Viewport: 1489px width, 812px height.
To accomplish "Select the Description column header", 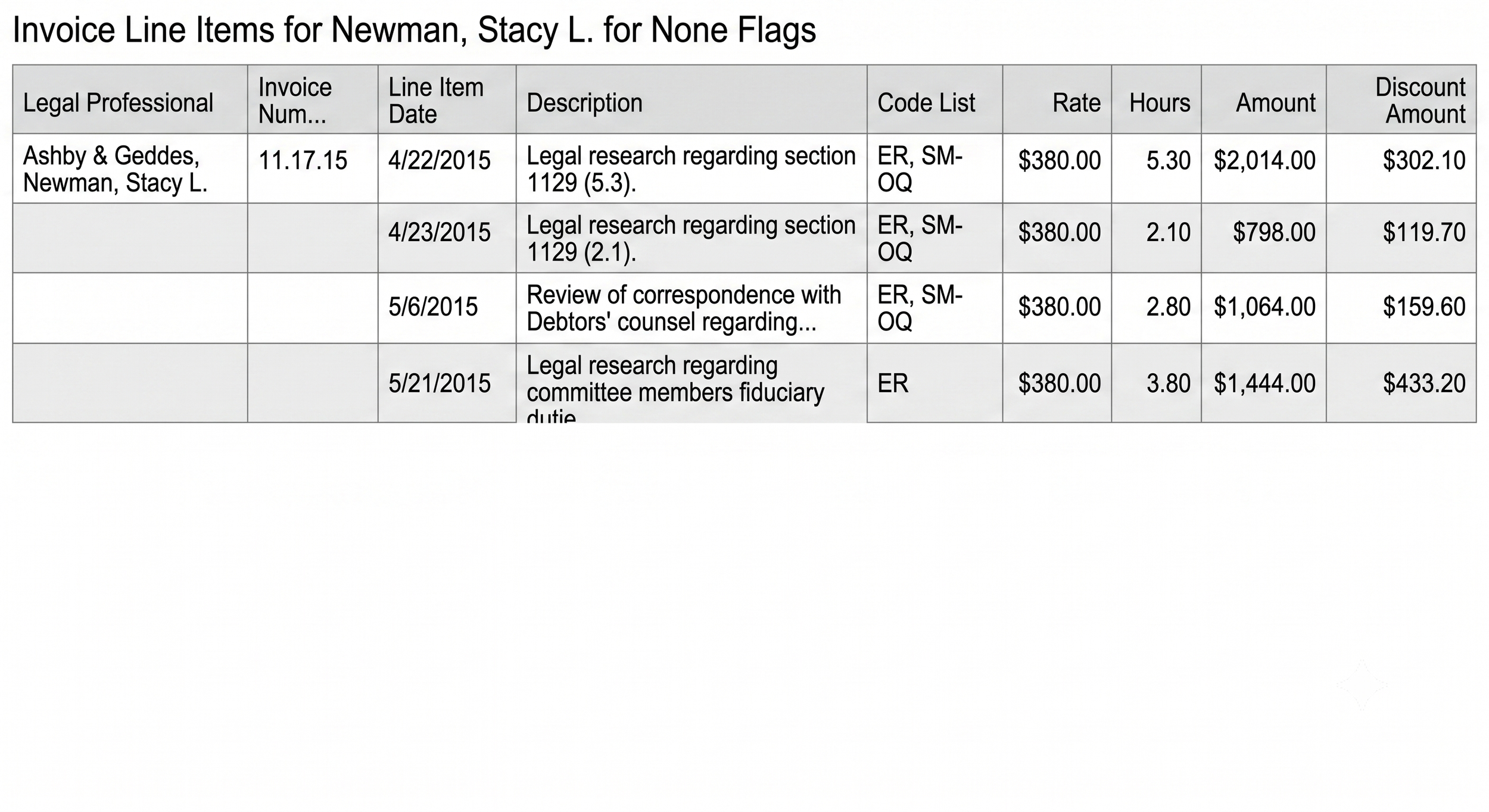I will [691, 99].
